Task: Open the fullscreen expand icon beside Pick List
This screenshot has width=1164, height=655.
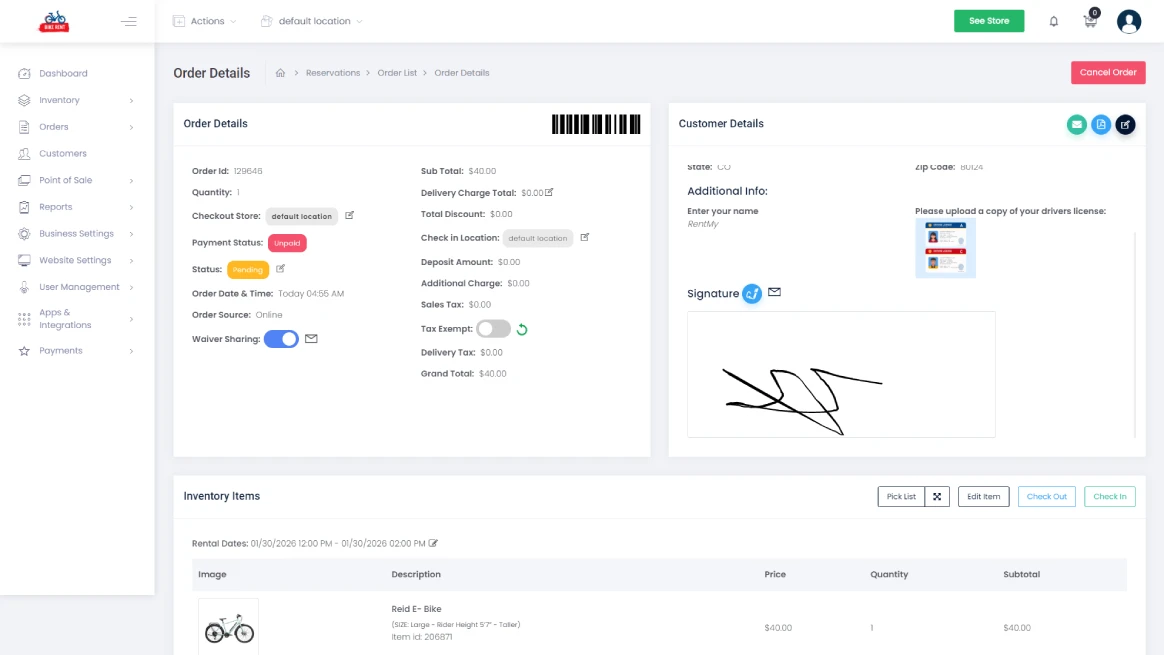Action: pyautogui.click(x=937, y=496)
